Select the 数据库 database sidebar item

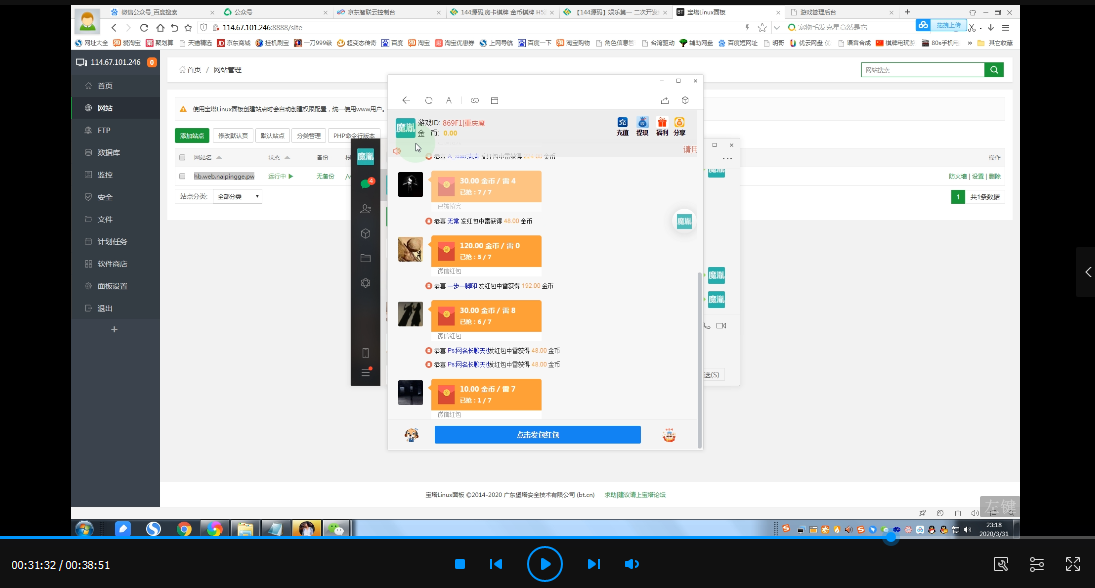pyautogui.click(x=108, y=152)
